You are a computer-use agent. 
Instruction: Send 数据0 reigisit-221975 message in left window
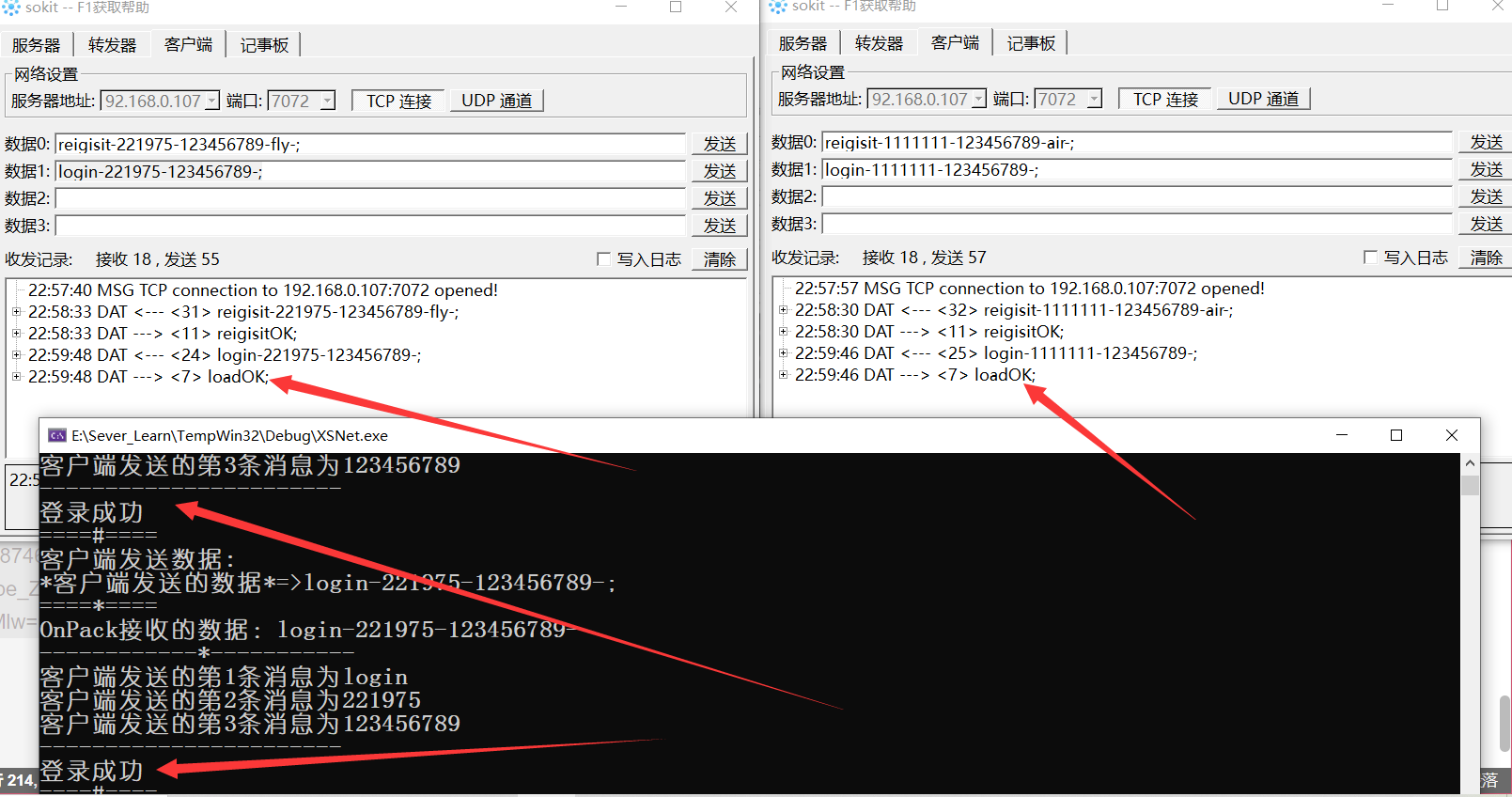pyautogui.click(x=720, y=144)
